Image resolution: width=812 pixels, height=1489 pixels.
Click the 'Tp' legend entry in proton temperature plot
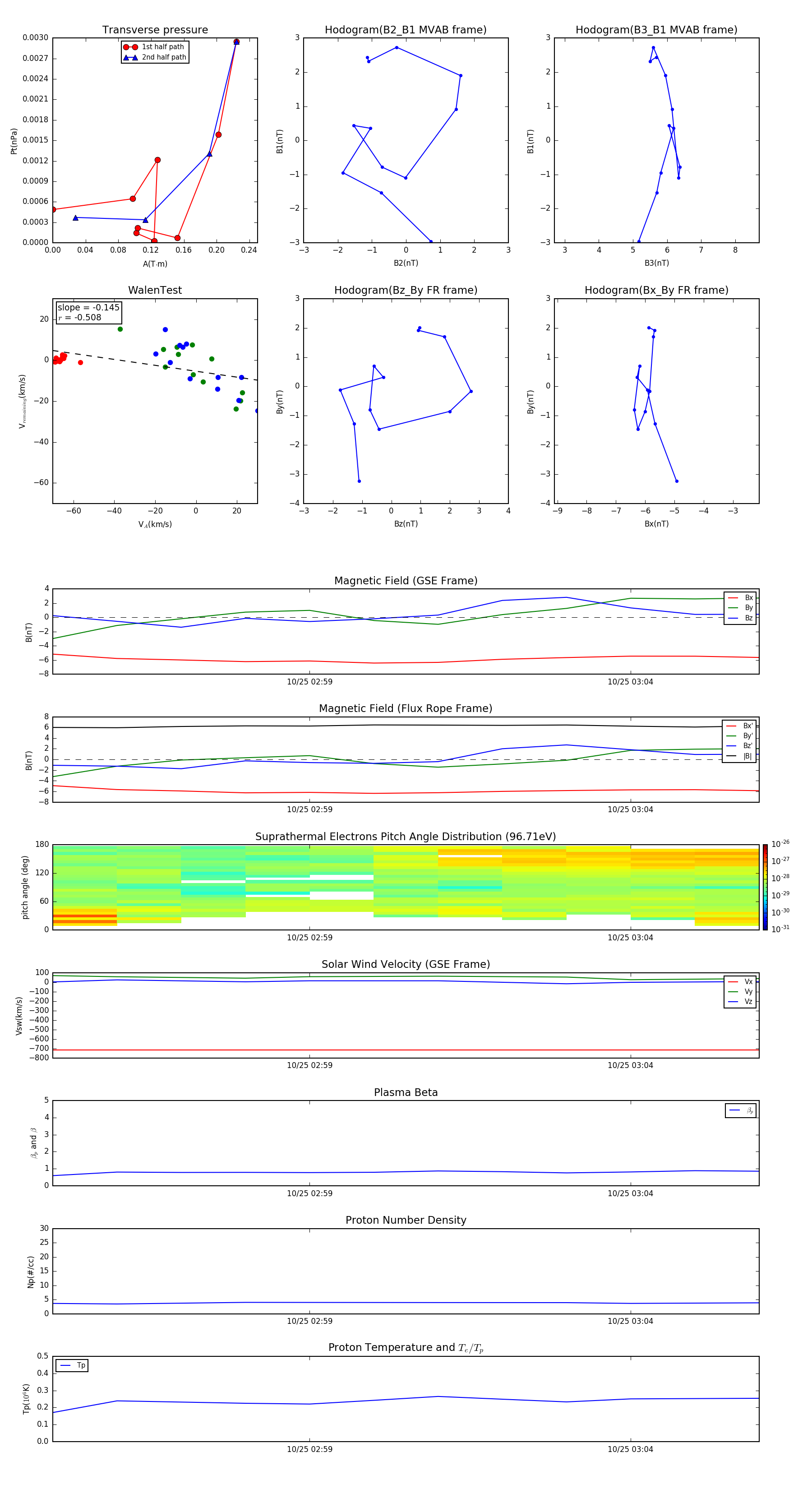(72, 1365)
